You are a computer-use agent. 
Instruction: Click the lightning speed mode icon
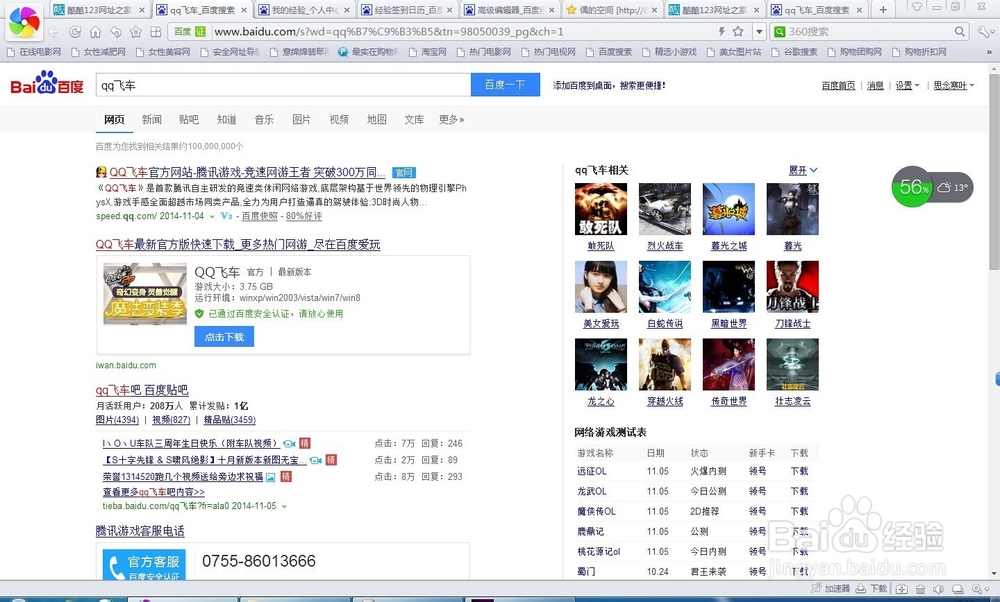pos(721,31)
